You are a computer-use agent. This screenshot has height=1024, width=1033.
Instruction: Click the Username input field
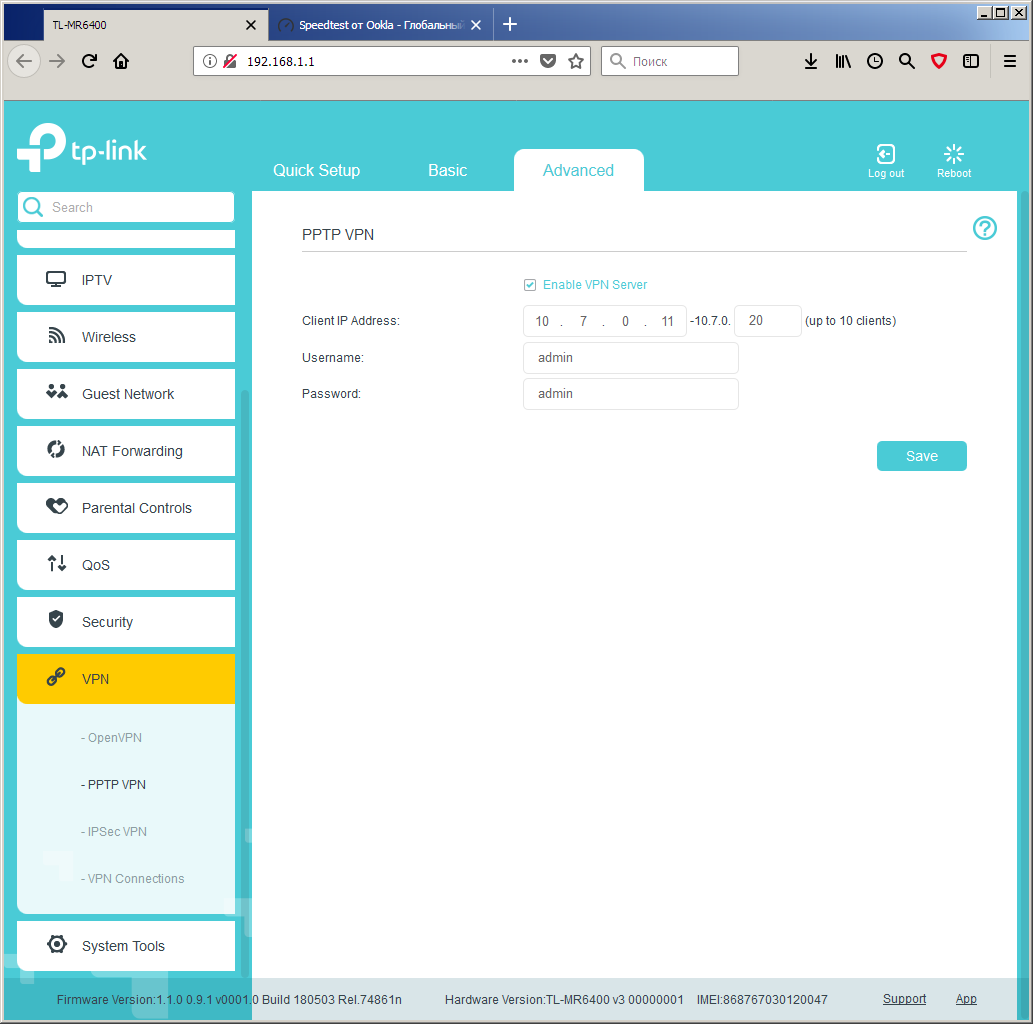coord(630,358)
